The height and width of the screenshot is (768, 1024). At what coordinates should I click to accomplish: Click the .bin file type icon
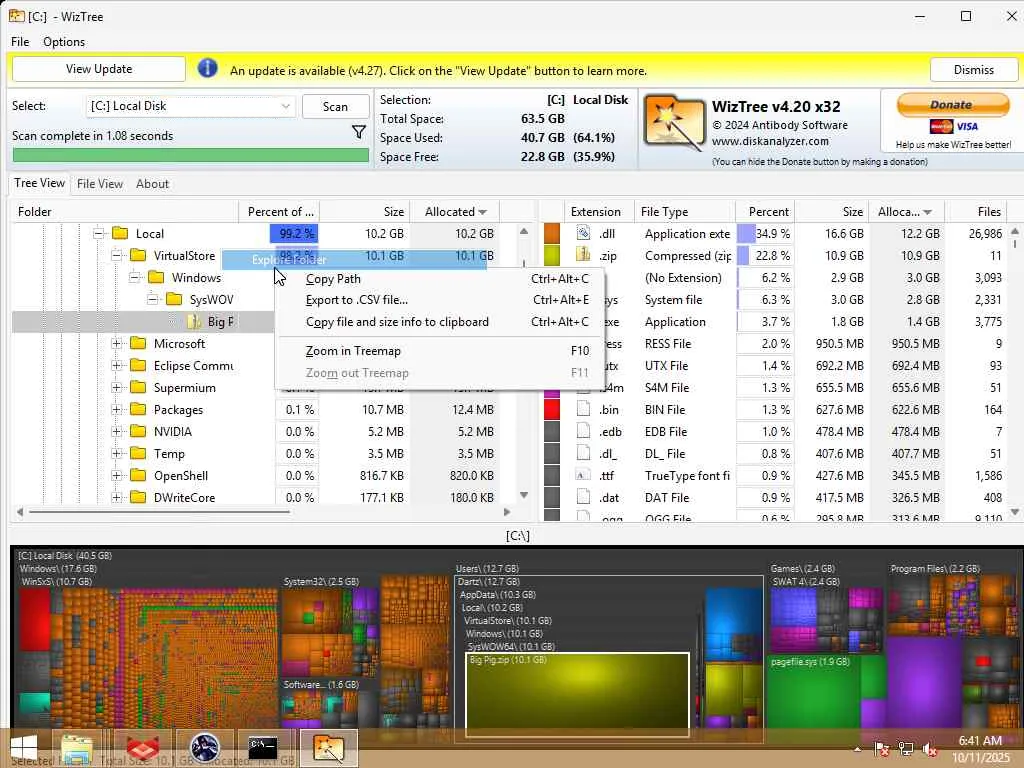tap(583, 409)
